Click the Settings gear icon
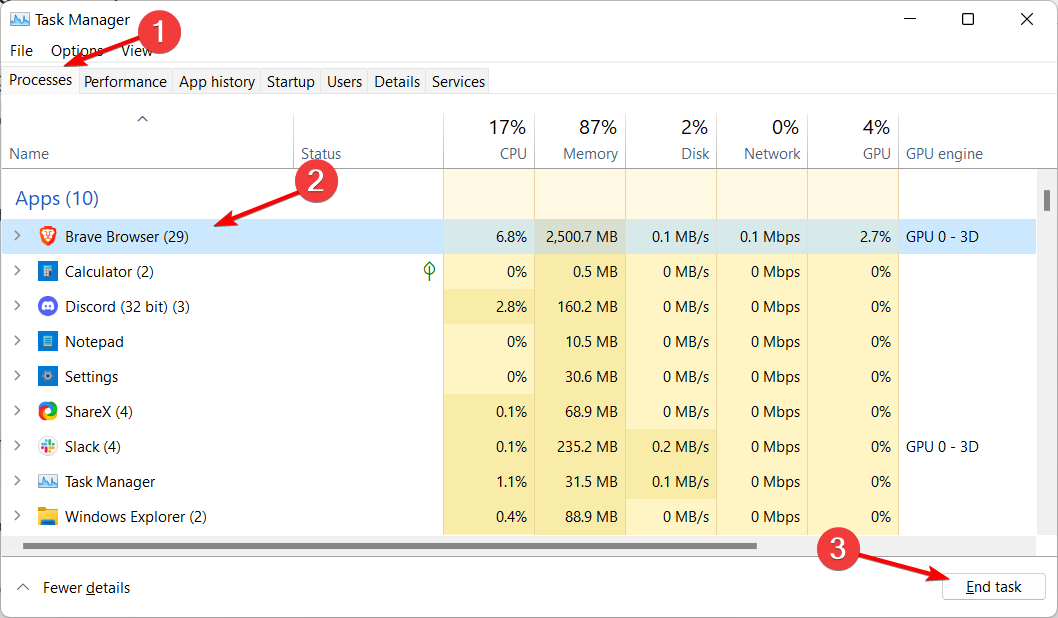Image resolution: width=1058 pixels, height=618 pixels. point(47,376)
